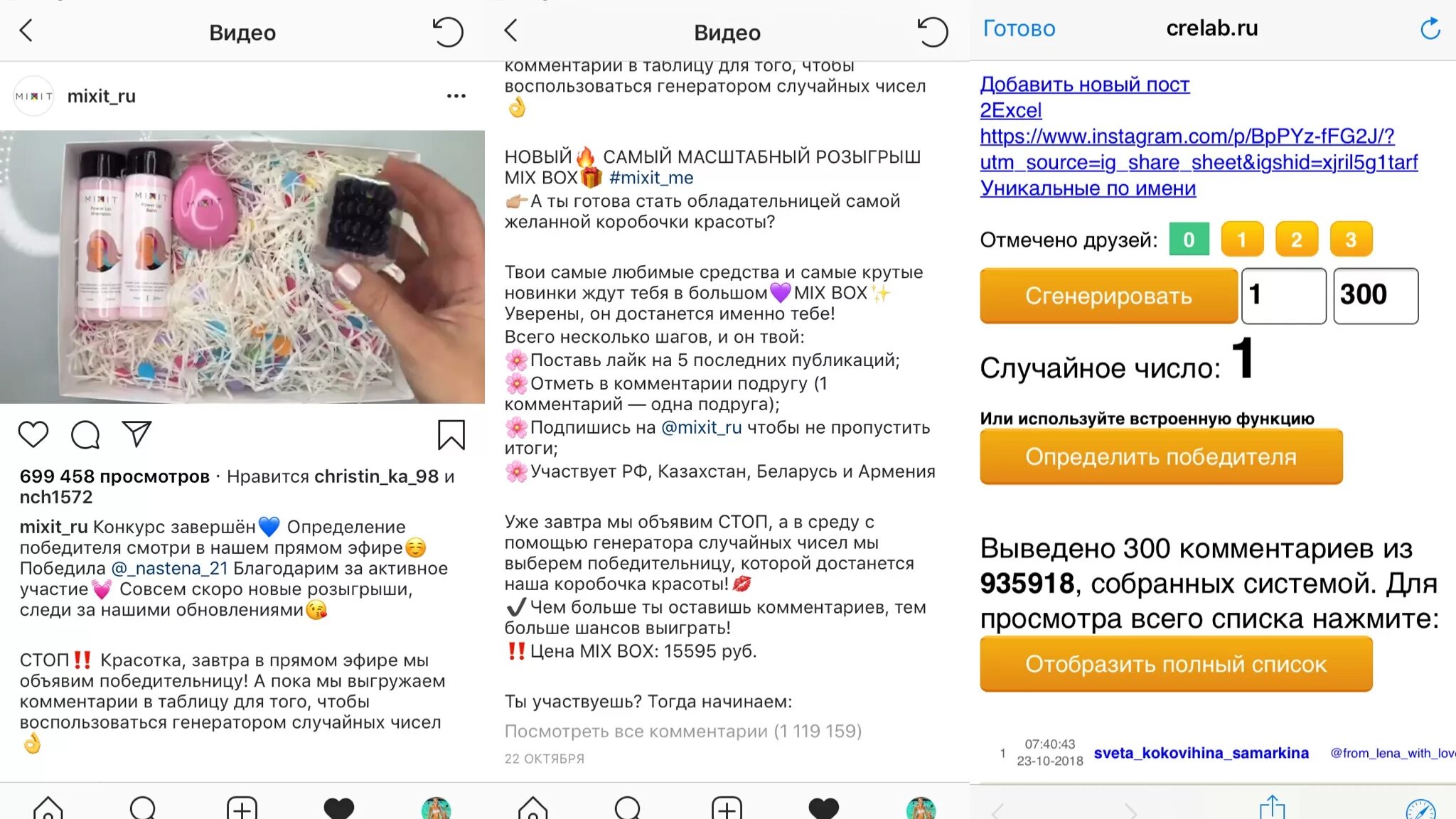View all comments link (1 119 159)
This screenshot has height=819, width=1456.
682,731
